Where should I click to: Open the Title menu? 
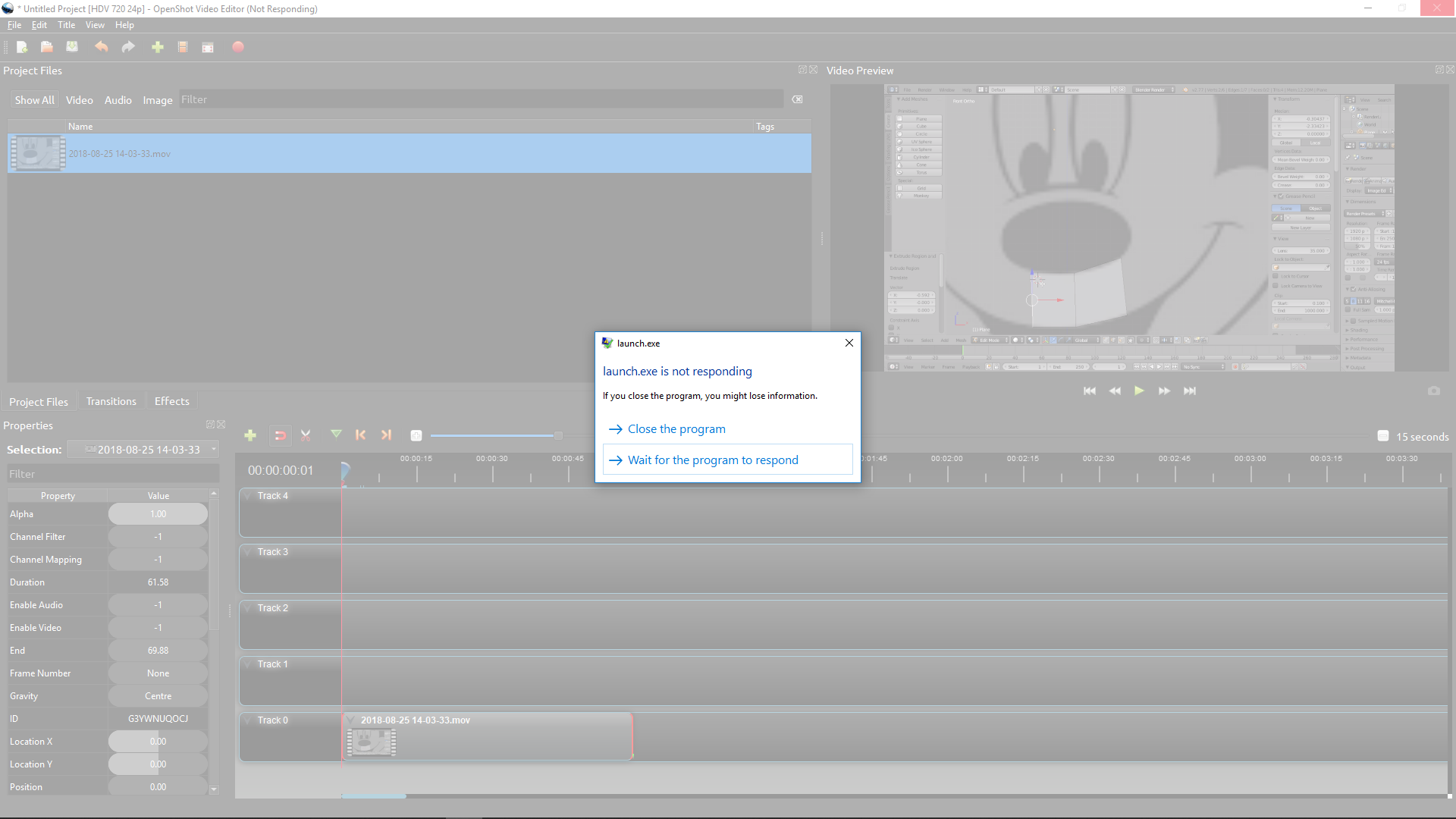pyautogui.click(x=67, y=24)
